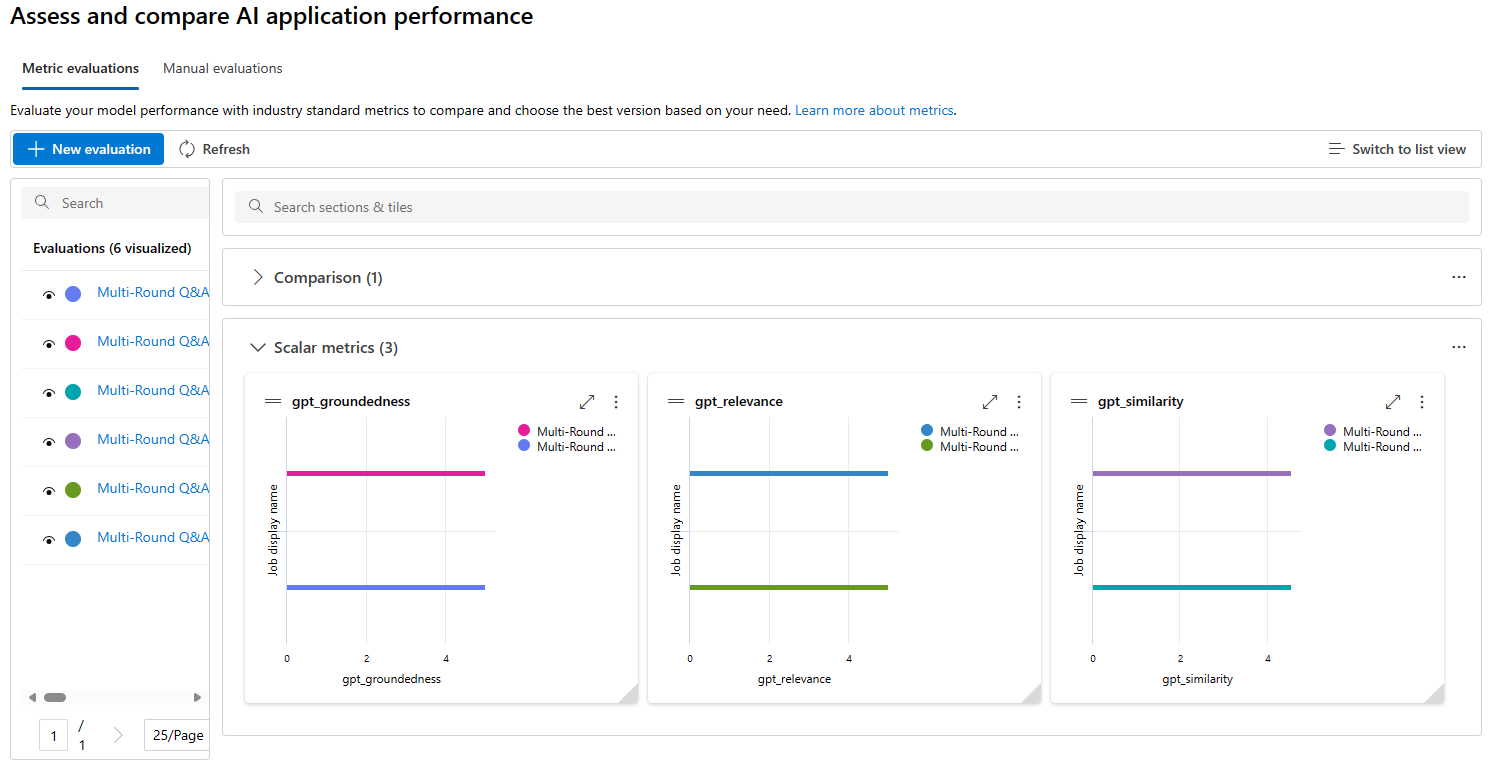Grab the gpt_relevance tile drag handle
The image size is (1507, 766).
pos(676,401)
